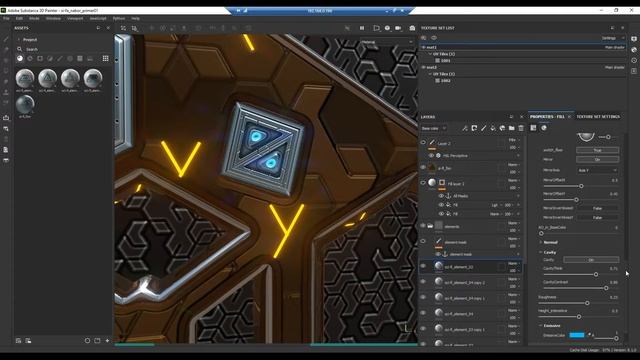The image size is (640, 360).
Task: Open the smart material icon in Layers toolbar
Action: coord(502,128)
